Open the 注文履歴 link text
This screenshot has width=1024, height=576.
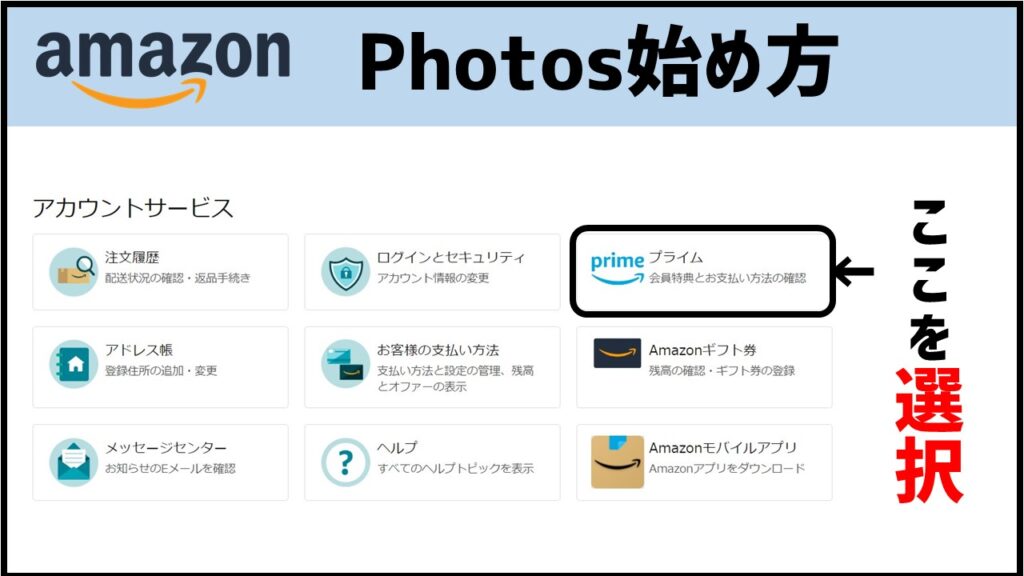coord(133,257)
